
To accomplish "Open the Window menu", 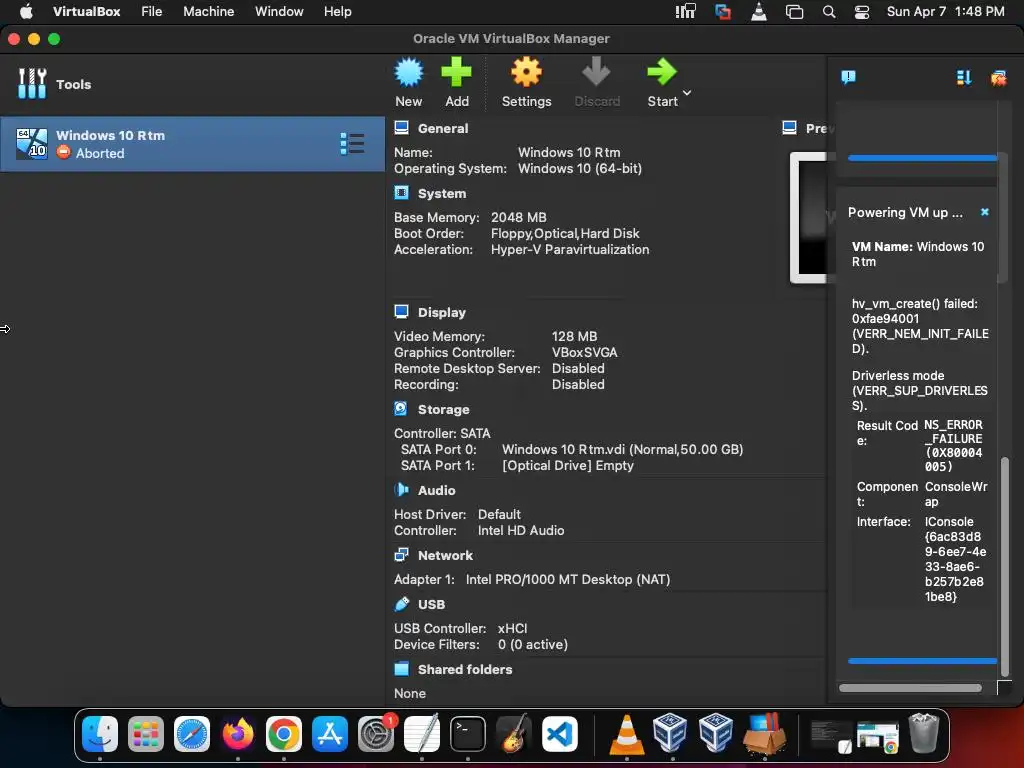I will point(279,11).
